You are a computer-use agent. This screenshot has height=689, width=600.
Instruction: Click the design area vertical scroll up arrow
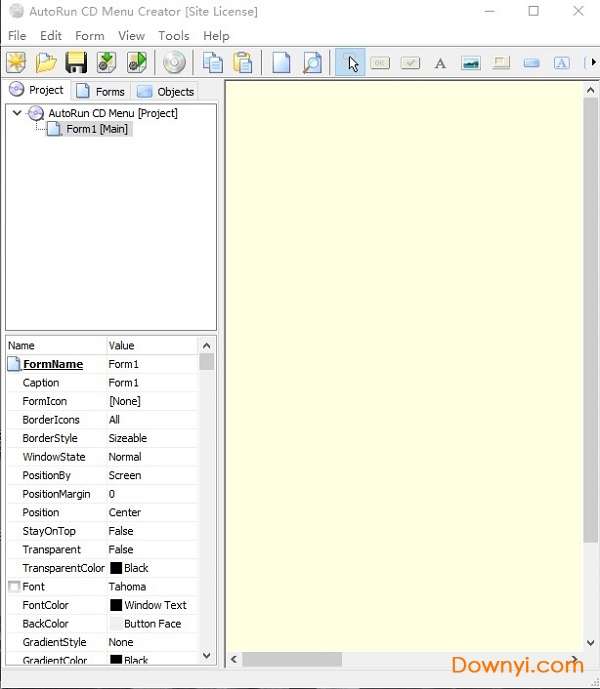(590, 91)
